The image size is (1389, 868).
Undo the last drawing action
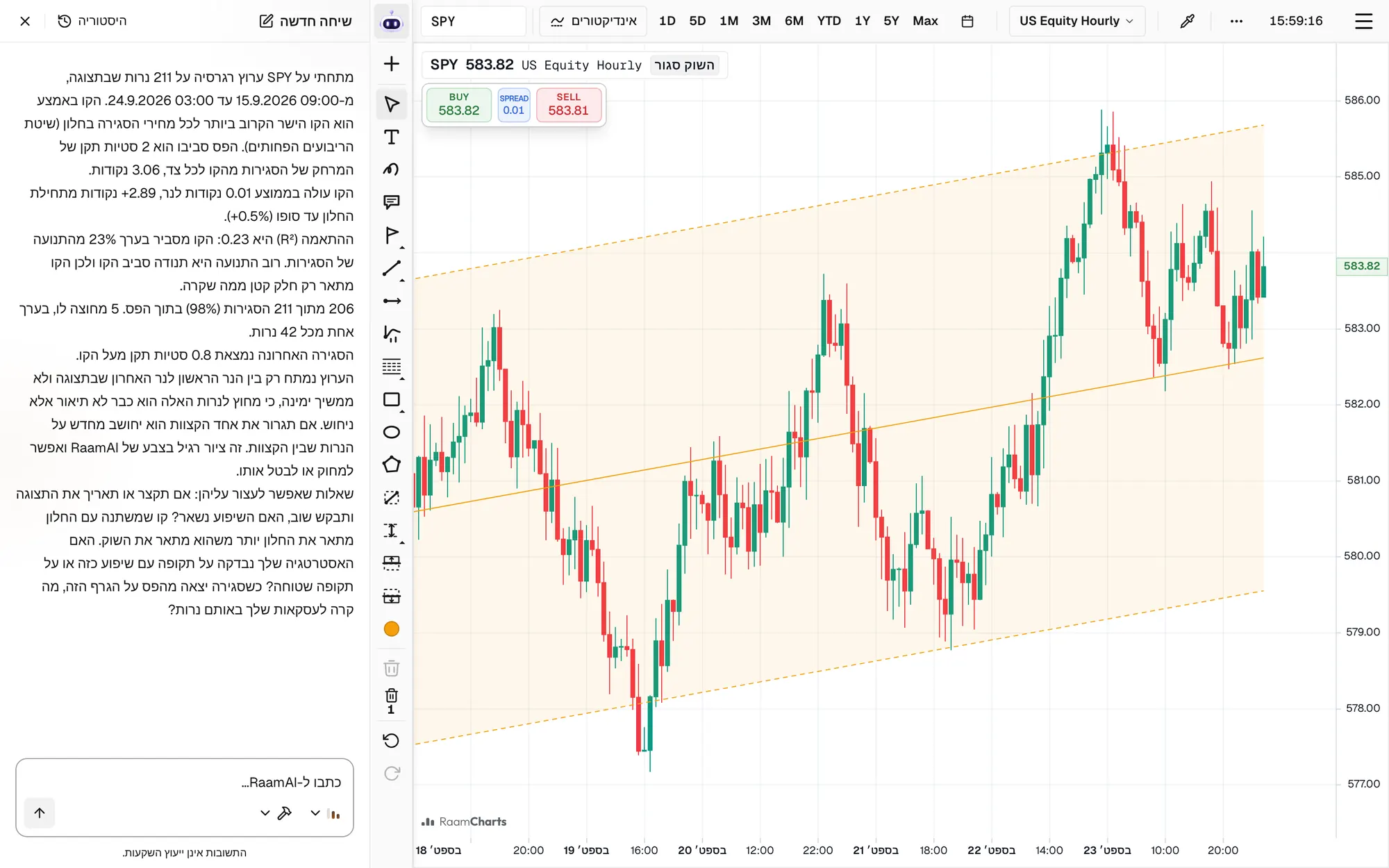tap(392, 740)
